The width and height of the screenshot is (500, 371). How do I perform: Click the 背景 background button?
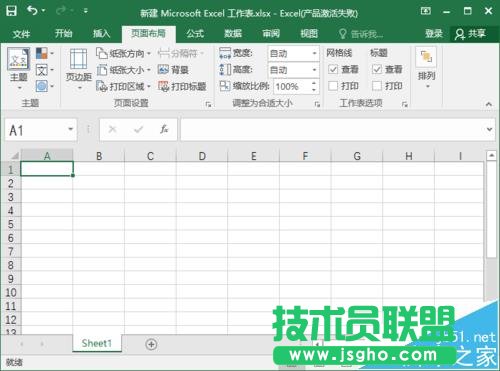click(173, 70)
